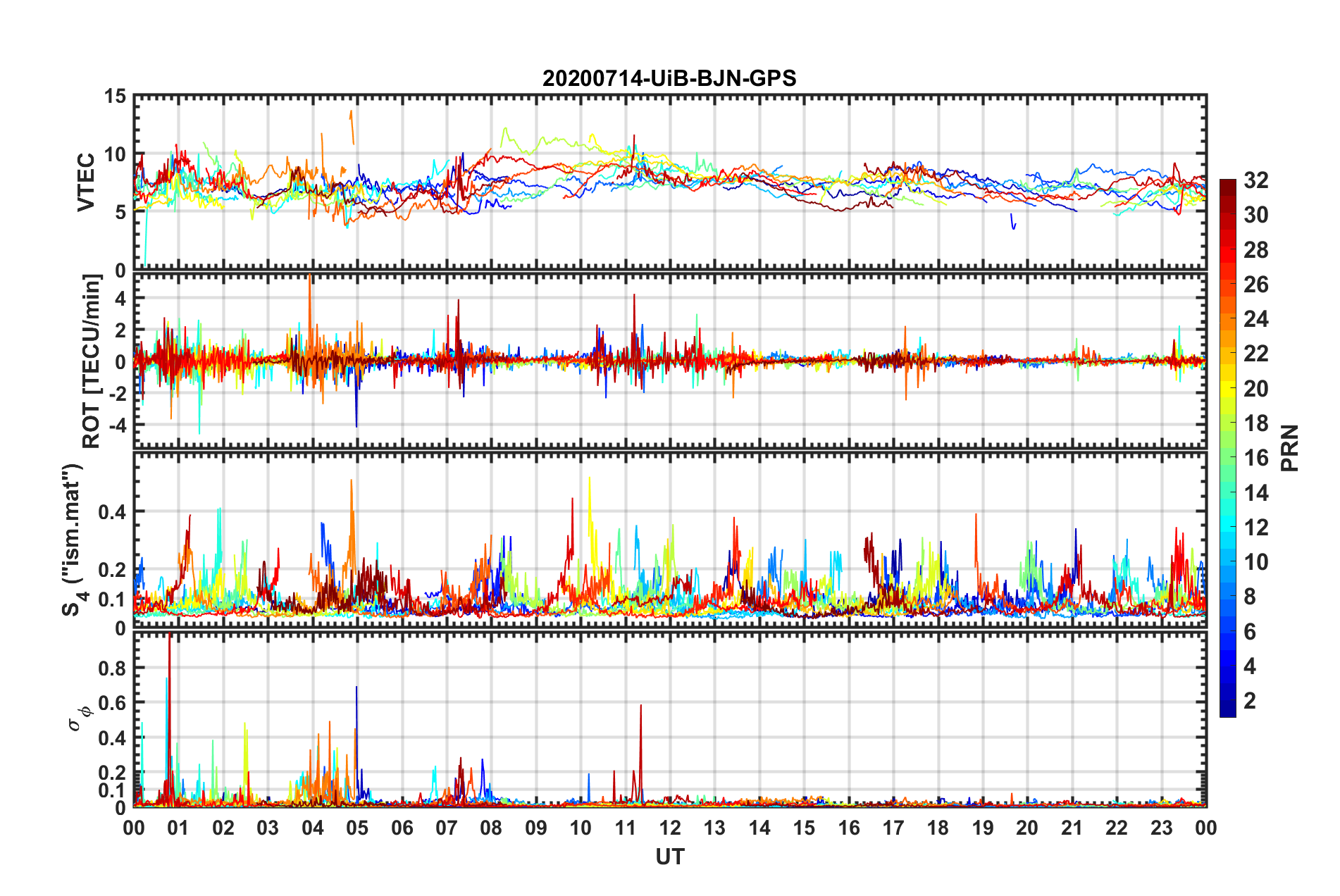The image size is (1340, 896).
Task: Select hour tick 01 on the UT axis
Action: [x=178, y=828]
